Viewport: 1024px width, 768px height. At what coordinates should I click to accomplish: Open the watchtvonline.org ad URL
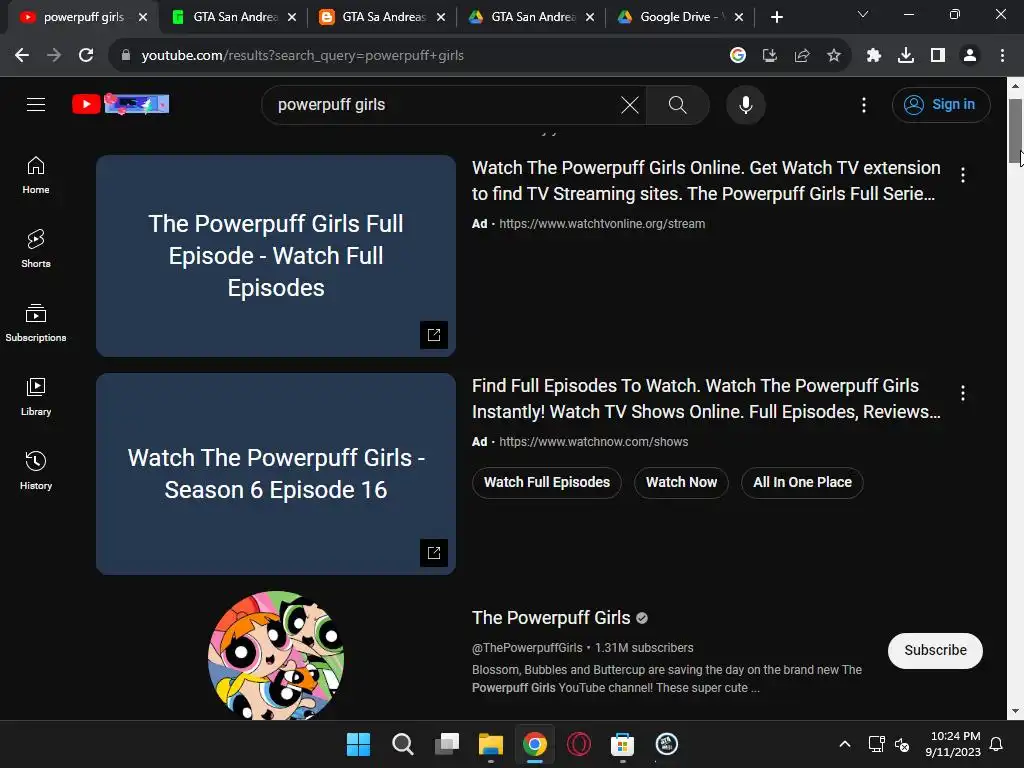[x=602, y=224]
